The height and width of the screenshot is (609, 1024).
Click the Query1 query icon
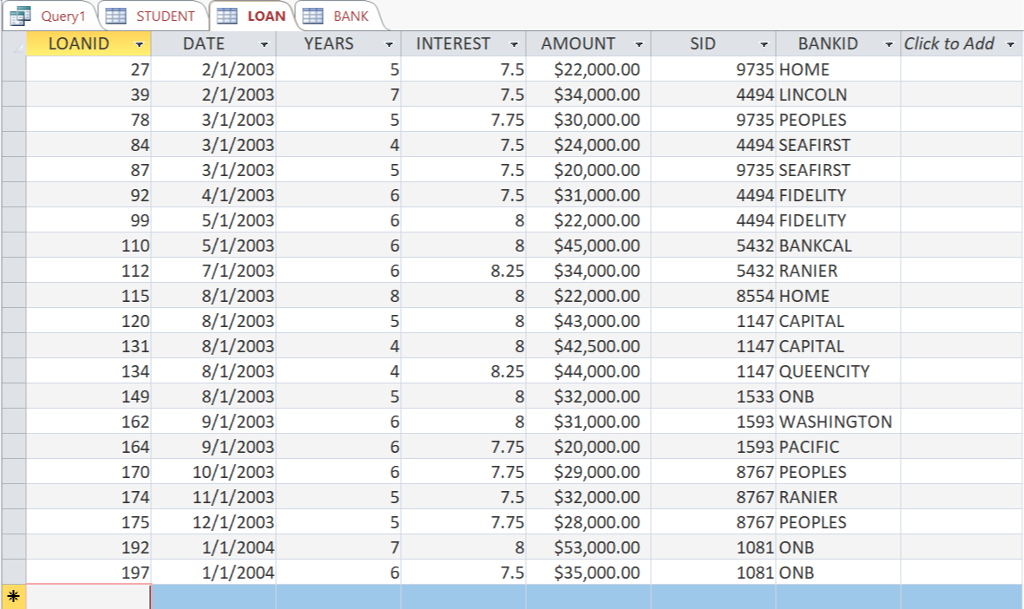(22, 16)
